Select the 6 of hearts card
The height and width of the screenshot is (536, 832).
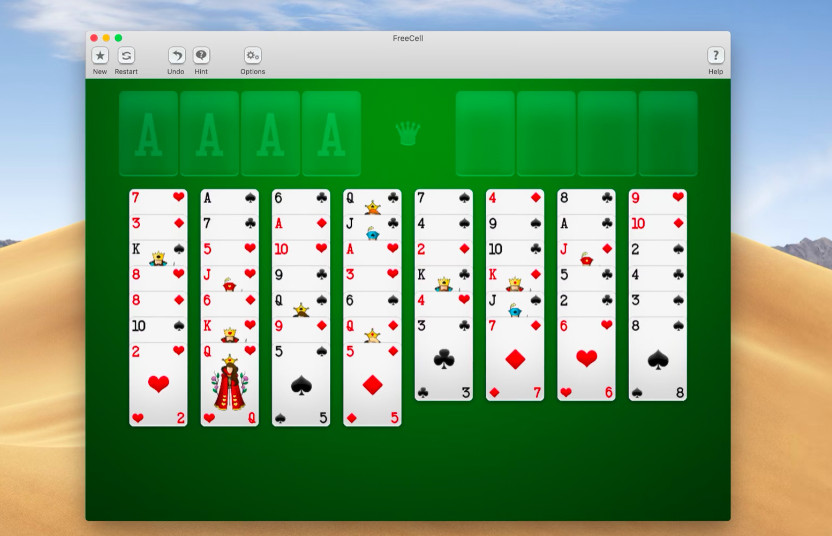point(586,360)
